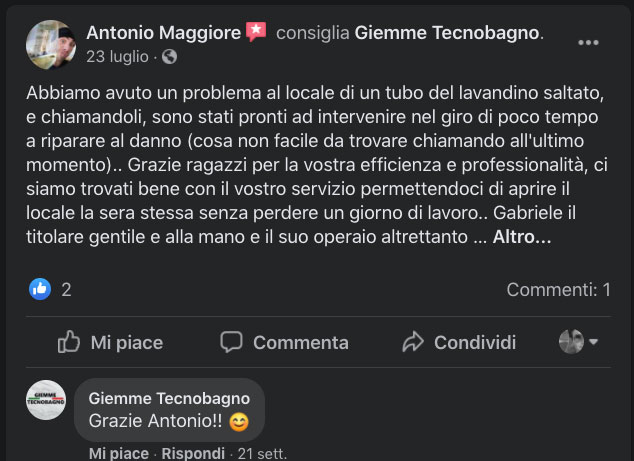Open the three-dots post options menu
Viewport: 634px width, 461px height.
588,43
